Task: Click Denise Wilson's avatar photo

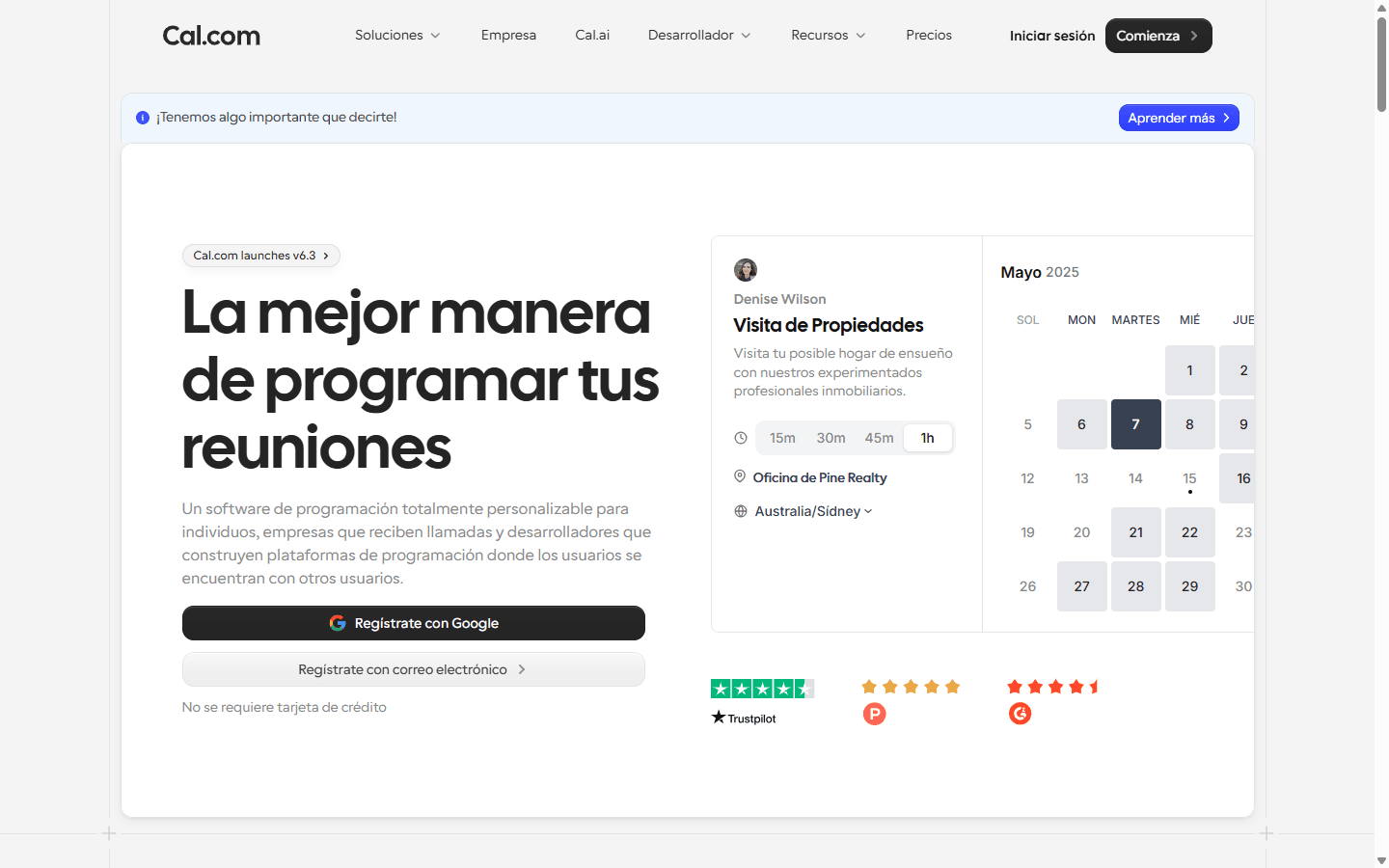Action: coord(746,270)
